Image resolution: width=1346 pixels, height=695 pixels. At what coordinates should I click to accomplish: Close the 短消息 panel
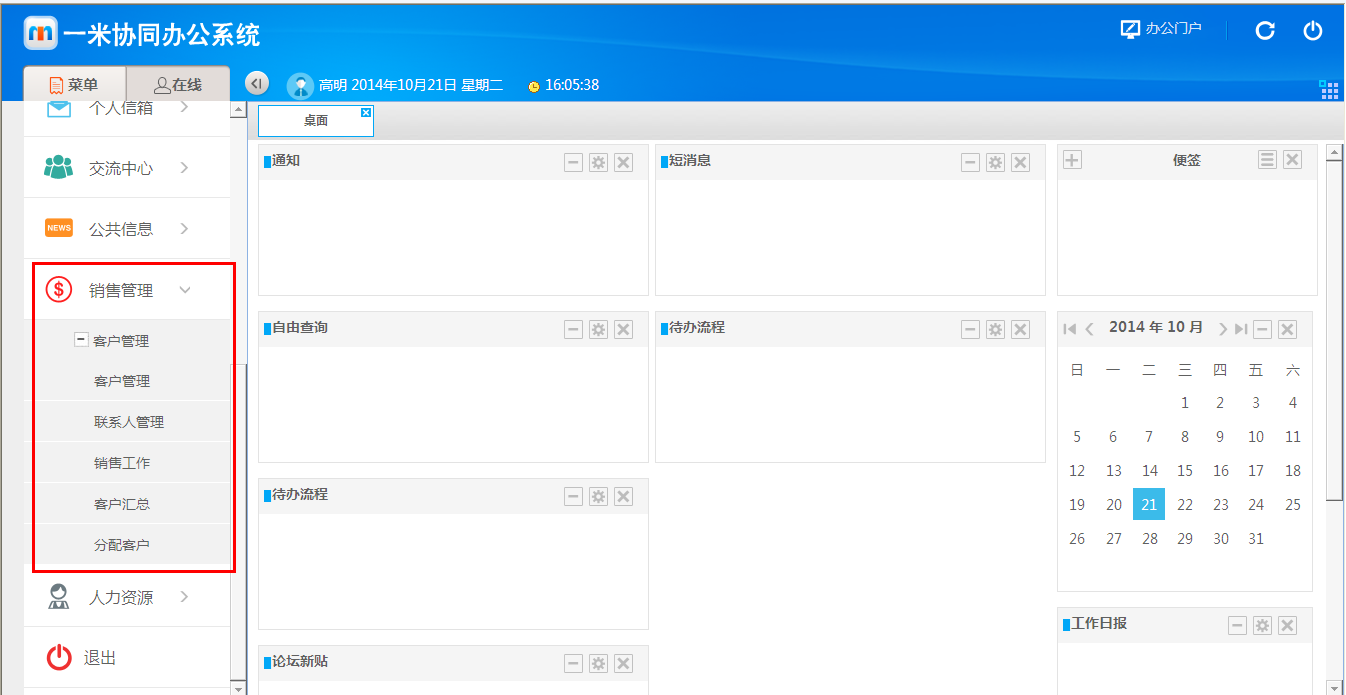coord(1020,163)
